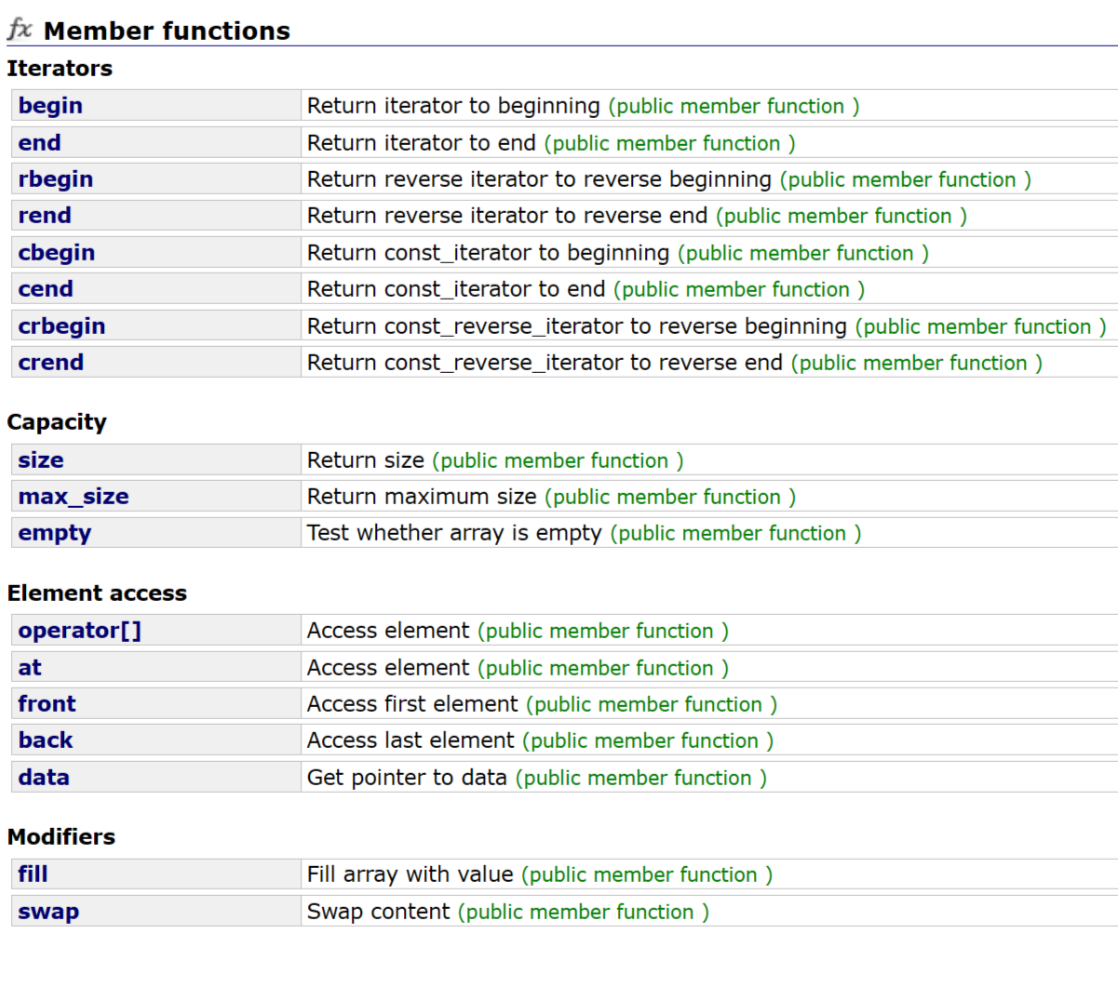The height and width of the screenshot is (982, 1118).
Task: Click the fx Member functions icon
Action: [x=20, y=29]
